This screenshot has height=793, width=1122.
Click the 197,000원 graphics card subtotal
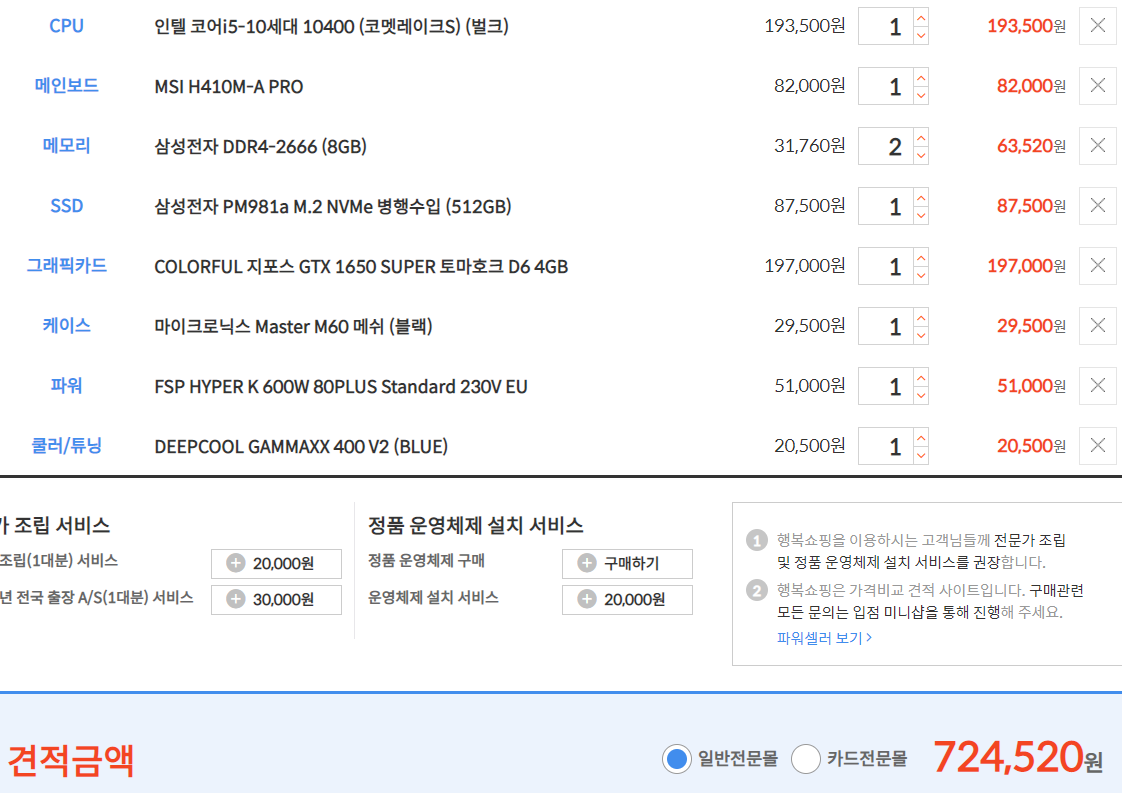(x=1027, y=266)
